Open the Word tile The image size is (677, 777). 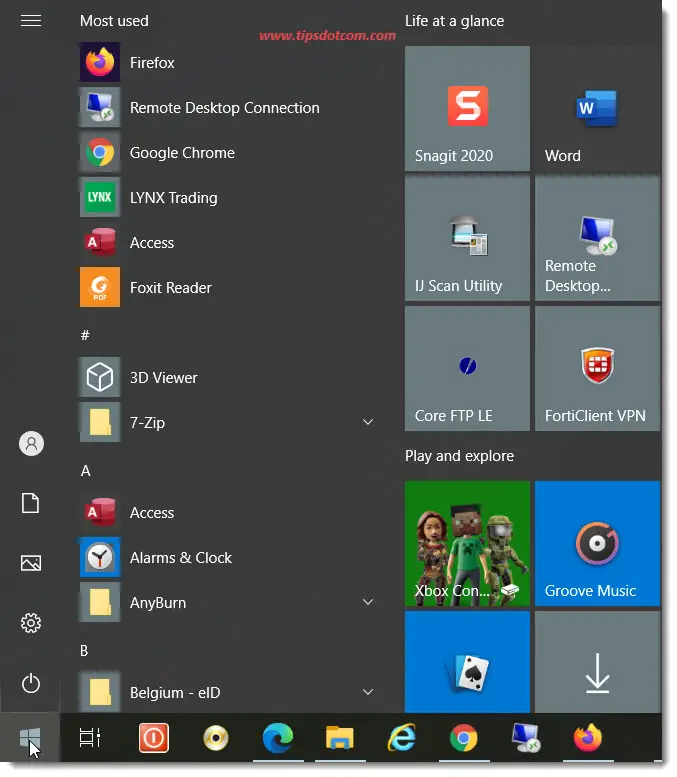pyautogui.click(x=597, y=109)
